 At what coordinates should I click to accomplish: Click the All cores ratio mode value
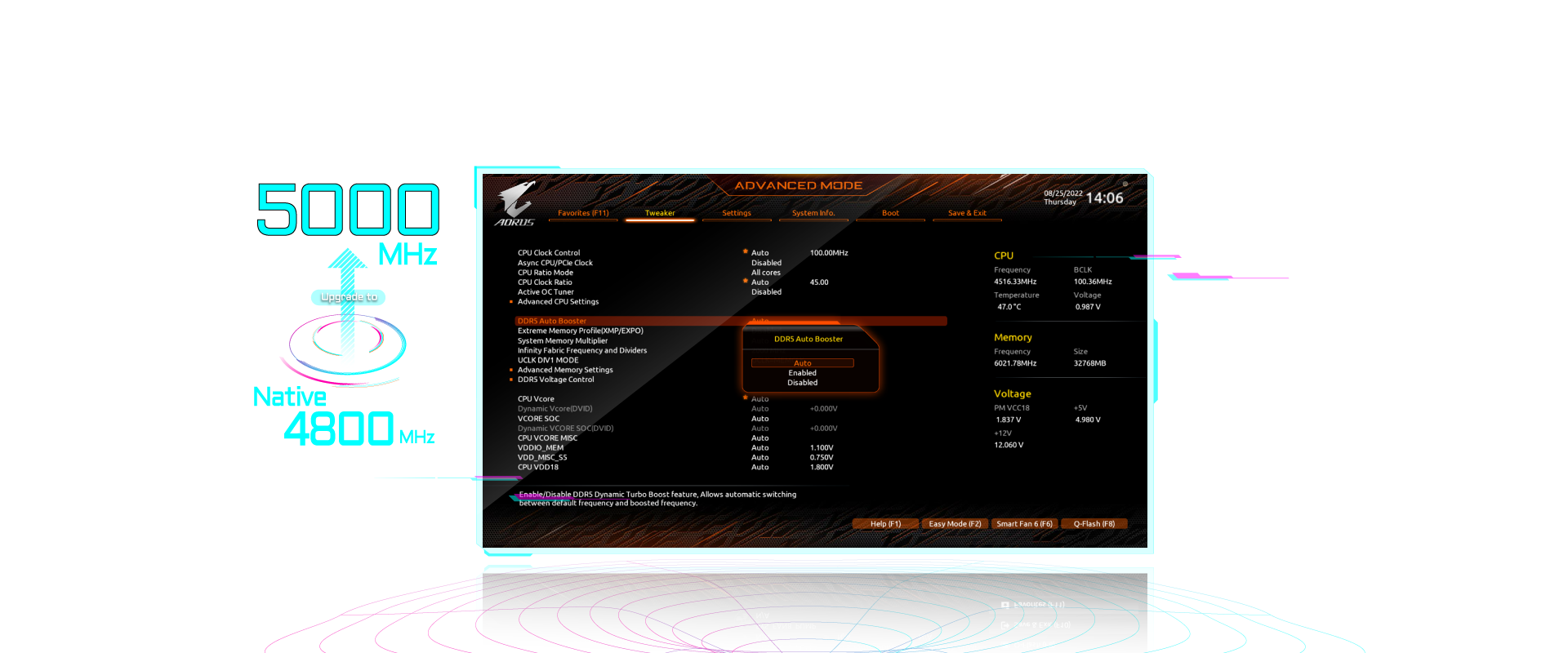(x=766, y=273)
